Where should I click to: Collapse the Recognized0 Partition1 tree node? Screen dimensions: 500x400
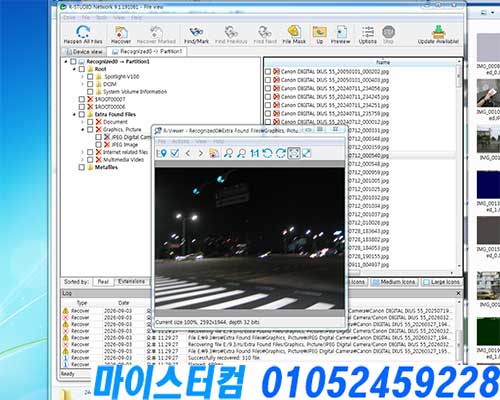point(66,62)
